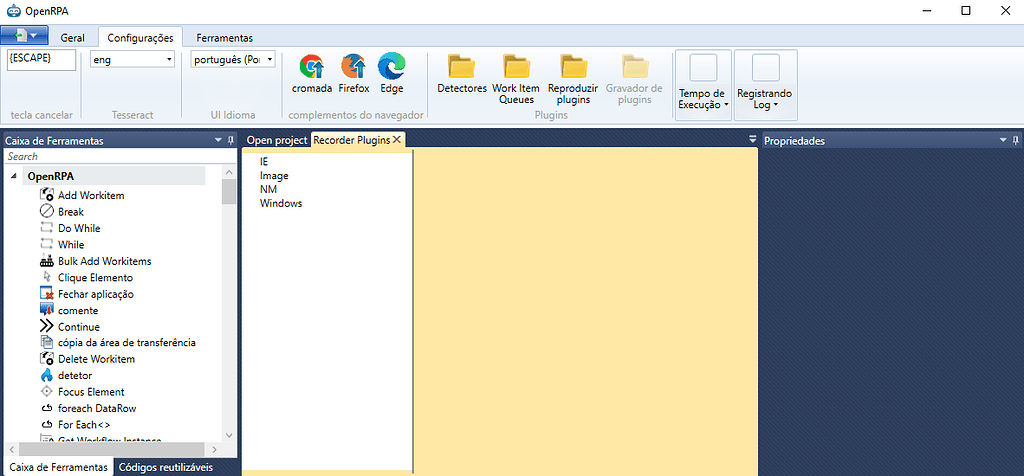This screenshot has width=1024, height=476.
Task: Open Caixa de Ferramentas panel options arrow
Action: [218, 140]
